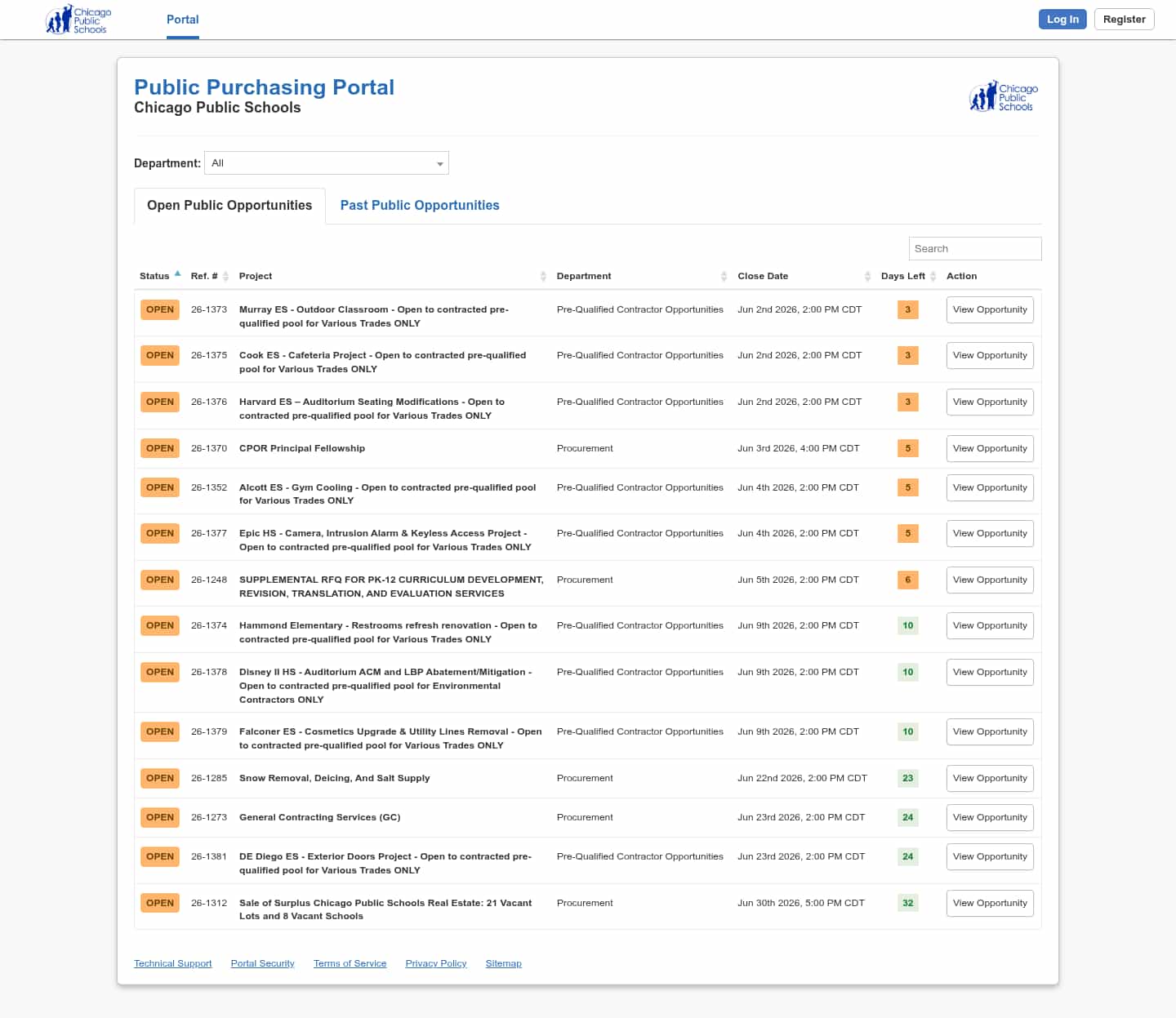
Task: Open the Department dropdown showing All
Action: coord(327,163)
